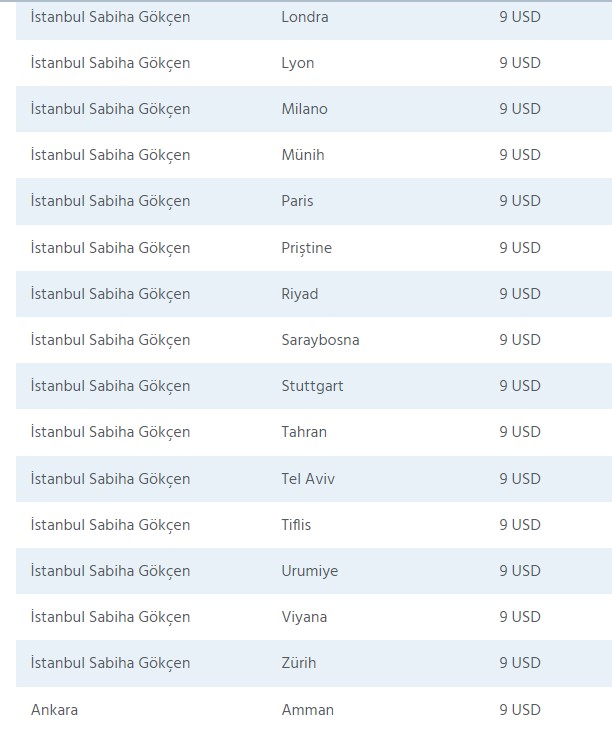Select the Münih destination cell
This screenshot has height=731, width=612.
(x=303, y=155)
